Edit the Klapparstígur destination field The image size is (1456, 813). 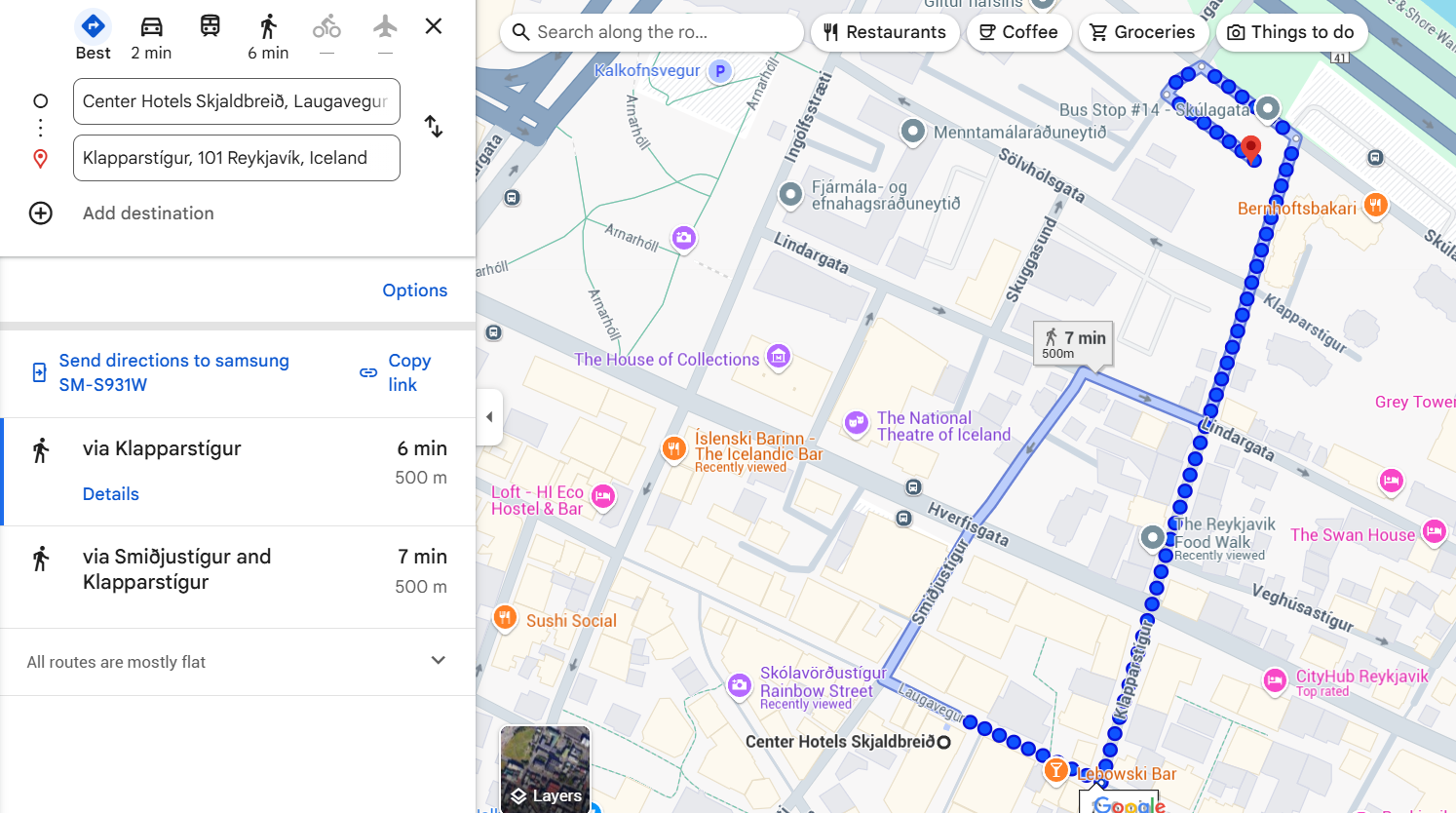[x=237, y=158]
